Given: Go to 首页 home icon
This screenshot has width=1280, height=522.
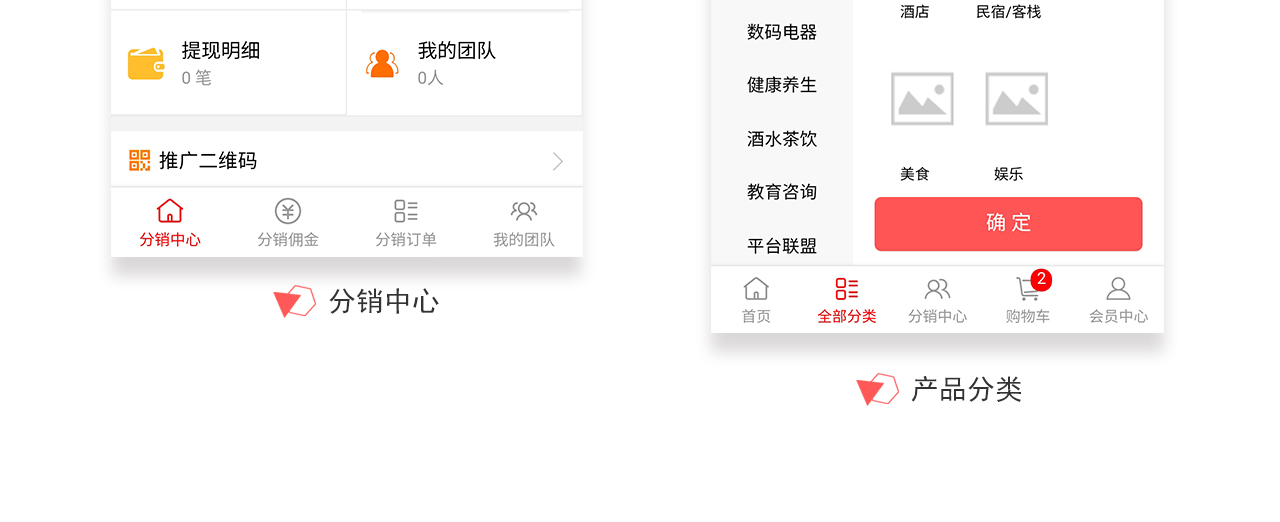Looking at the screenshot, I should click(x=756, y=301).
